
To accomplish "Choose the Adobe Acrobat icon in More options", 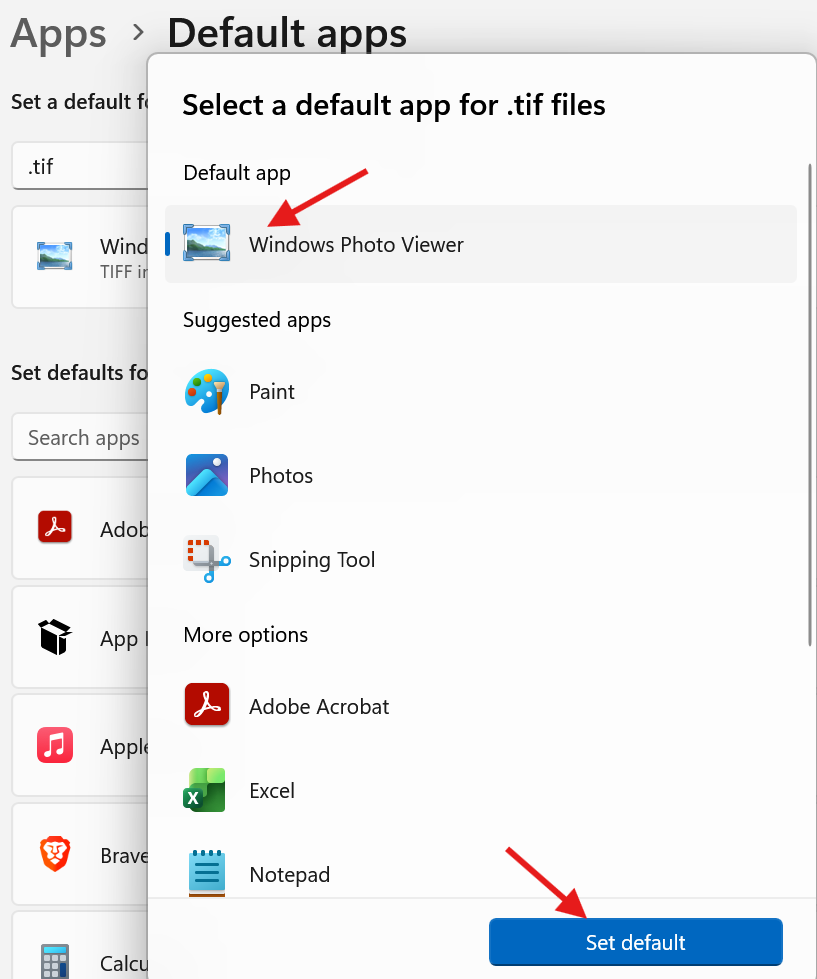I will [x=207, y=706].
